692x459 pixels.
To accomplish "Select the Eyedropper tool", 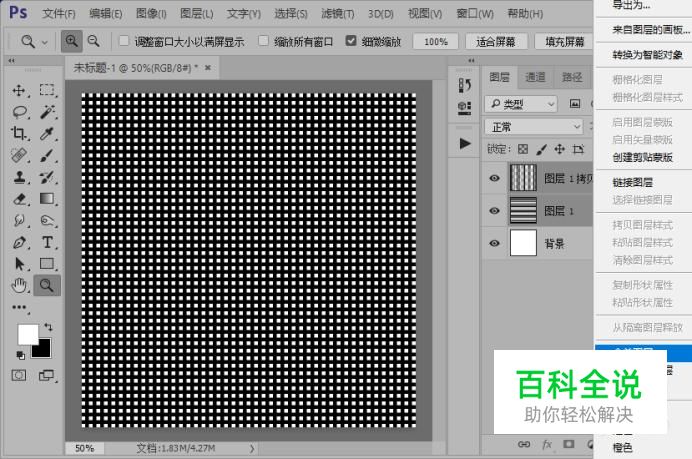I will tap(47, 133).
